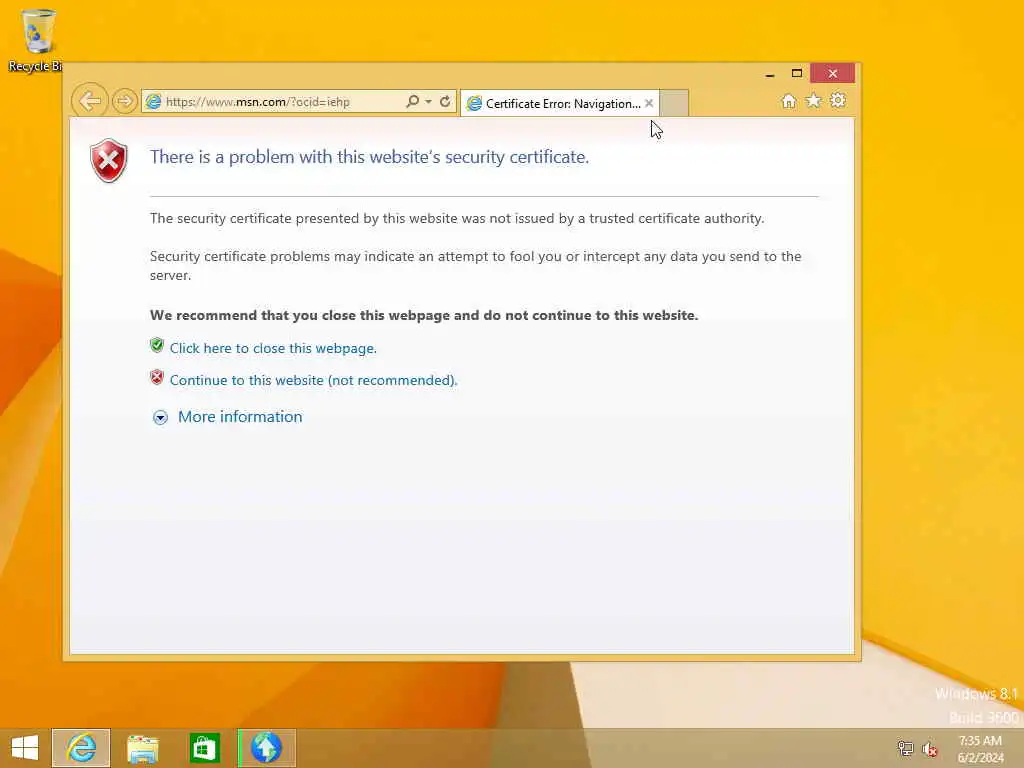The image size is (1024, 768).
Task: Click the Forward navigation arrow
Action: pyautogui.click(x=123, y=101)
